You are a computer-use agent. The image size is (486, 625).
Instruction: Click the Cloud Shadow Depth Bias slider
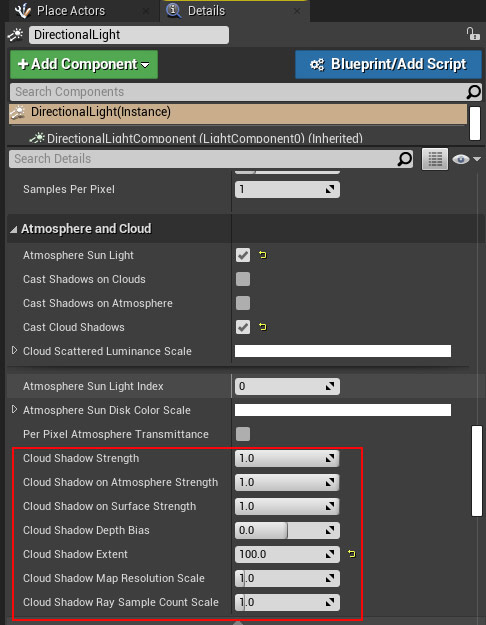(x=287, y=530)
